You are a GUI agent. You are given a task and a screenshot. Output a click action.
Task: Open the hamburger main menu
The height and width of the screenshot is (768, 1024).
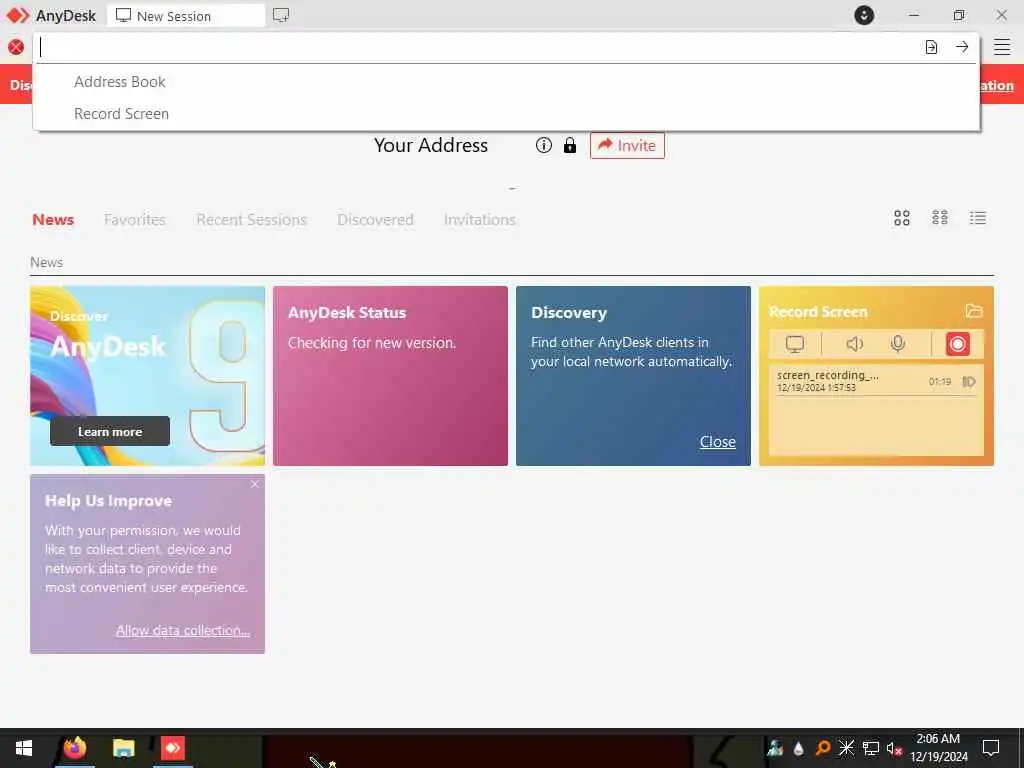[1002, 47]
